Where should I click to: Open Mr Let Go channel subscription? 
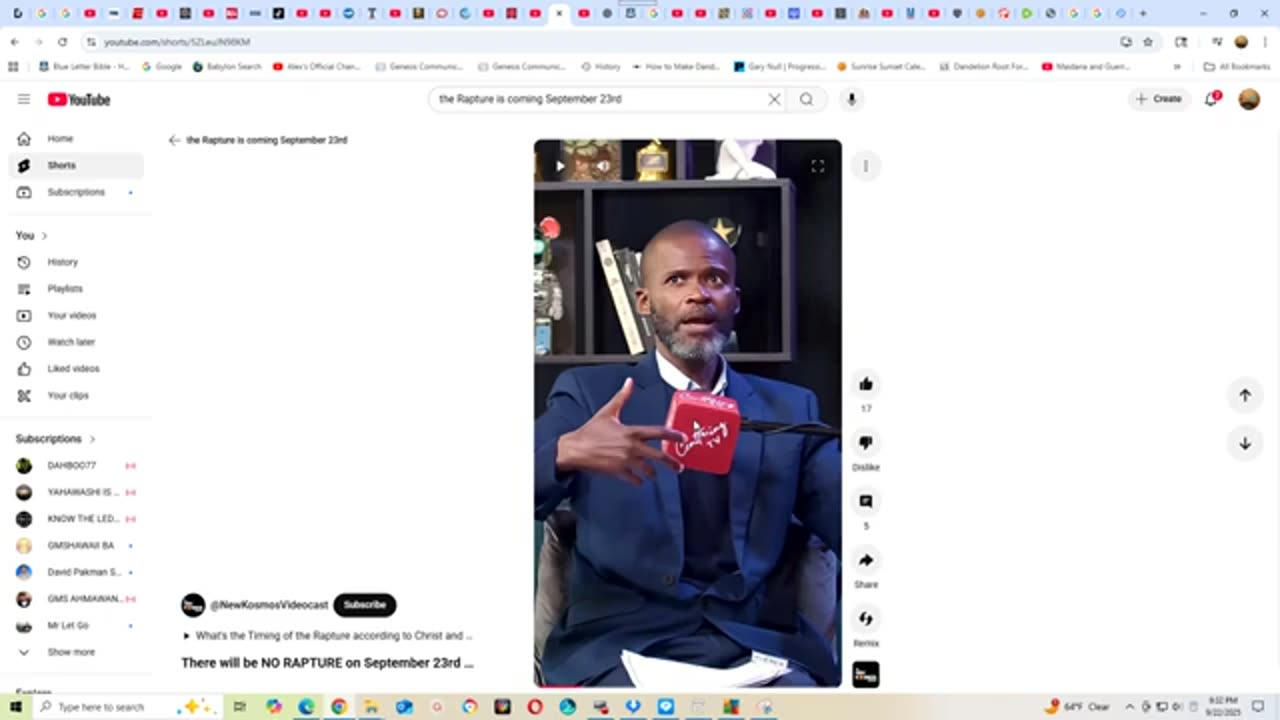coord(76,626)
